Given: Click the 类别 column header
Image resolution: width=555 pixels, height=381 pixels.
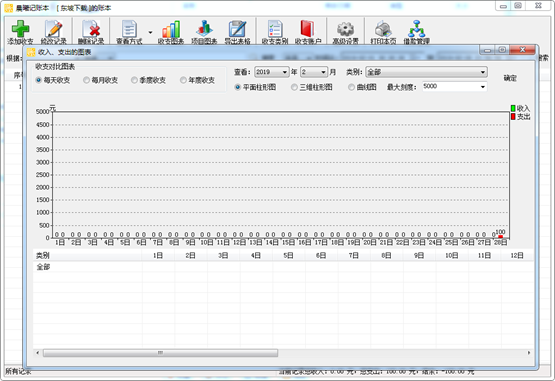Looking at the screenshot, I should (x=87, y=255).
